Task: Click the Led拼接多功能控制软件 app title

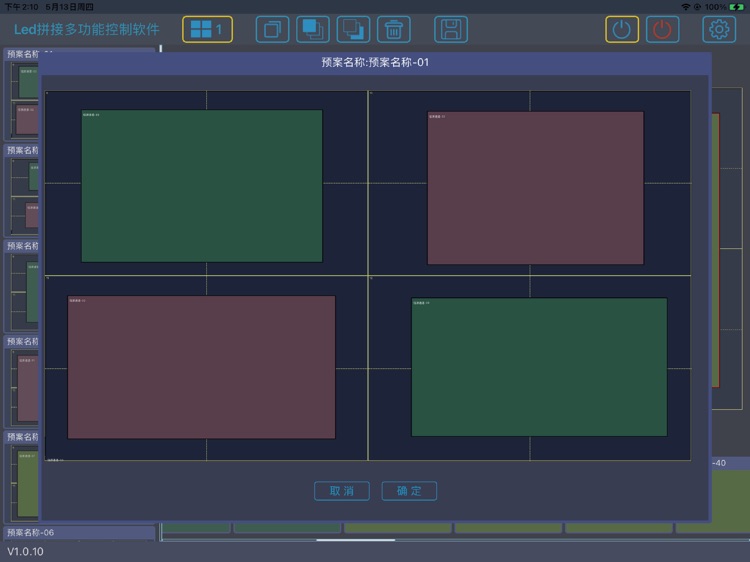Action: click(x=87, y=30)
